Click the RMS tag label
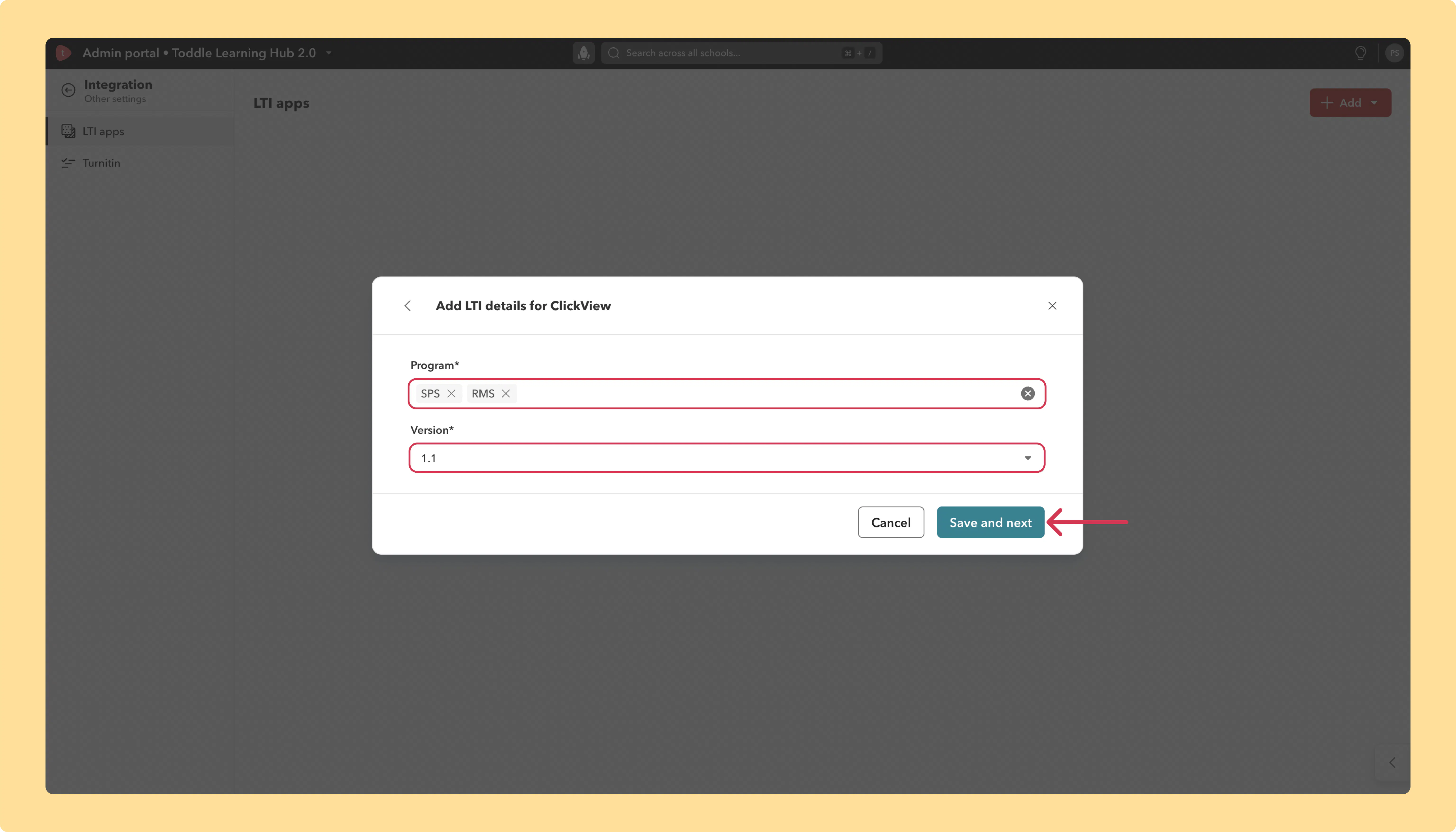 click(483, 394)
